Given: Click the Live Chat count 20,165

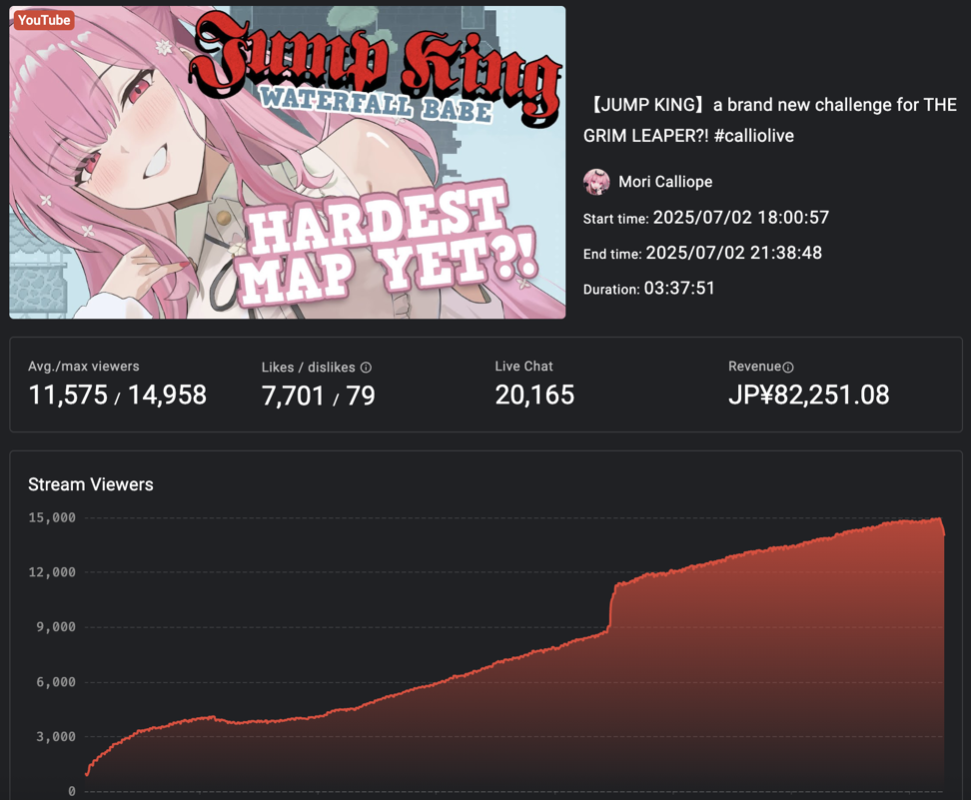Looking at the screenshot, I should [x=534, y=395].
